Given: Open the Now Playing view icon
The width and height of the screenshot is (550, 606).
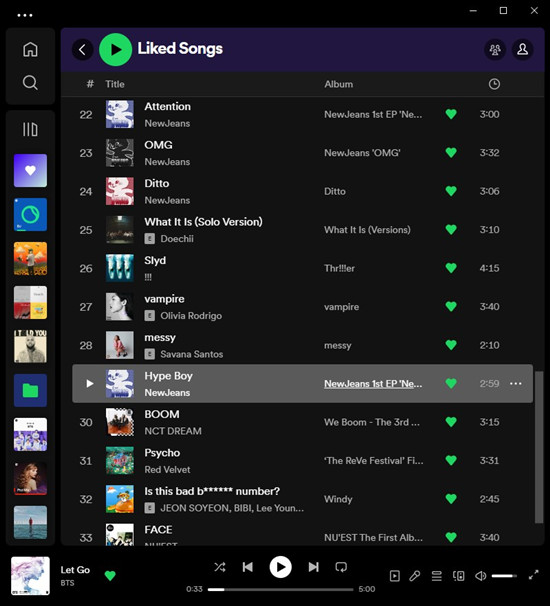Looking at the screenshot, I should pyautogui.click(x=395, y=576).
